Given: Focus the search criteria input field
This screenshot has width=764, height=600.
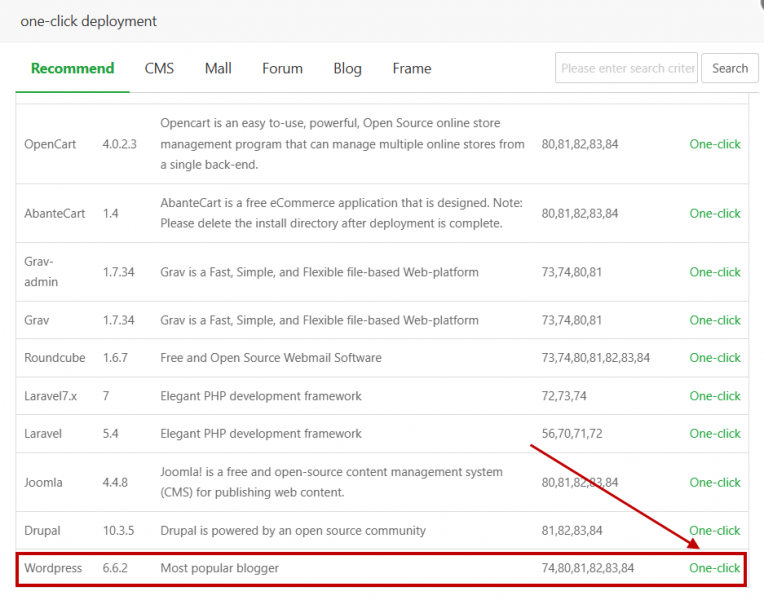Looking at the screenshot, I should click(626, 68).
